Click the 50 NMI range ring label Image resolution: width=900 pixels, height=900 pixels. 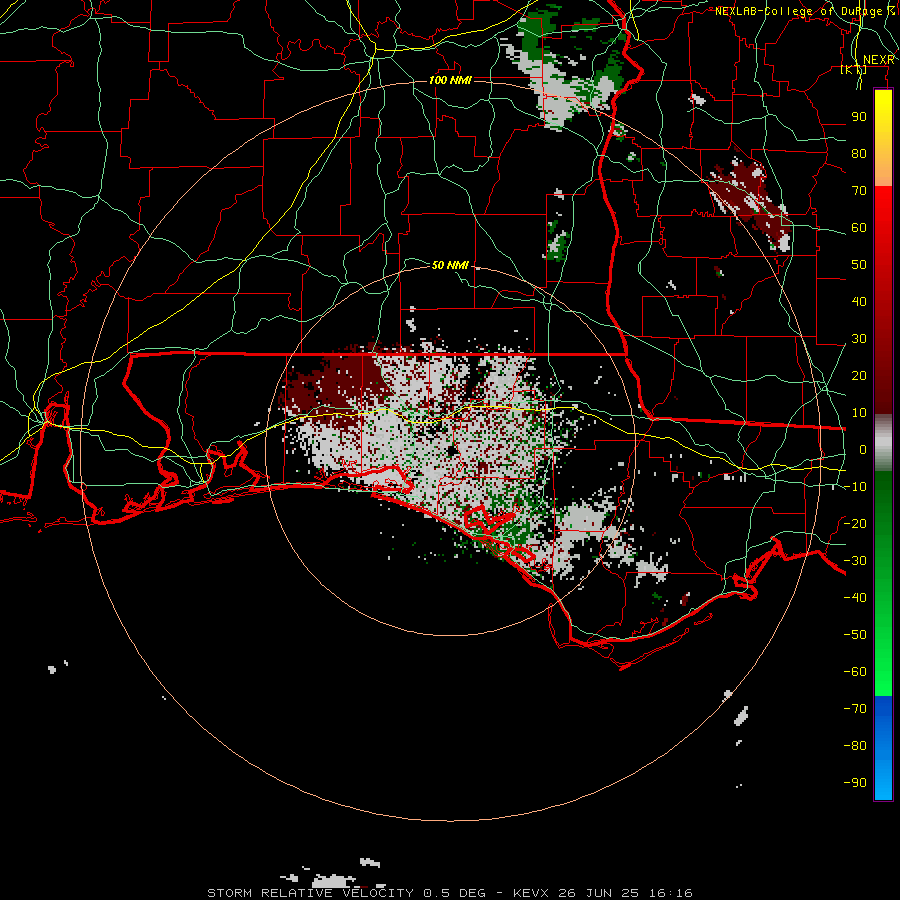[x=450, y=265]
